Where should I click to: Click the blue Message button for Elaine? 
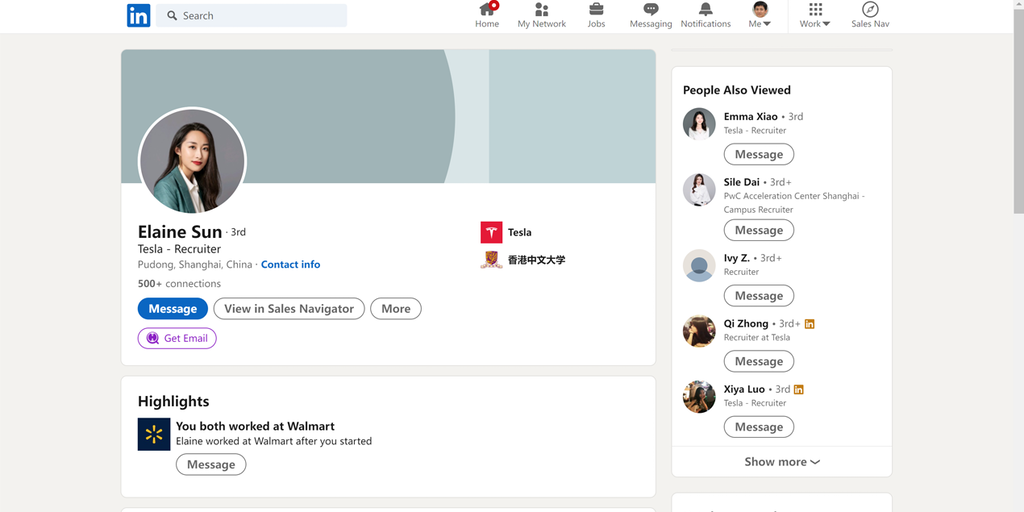coord(173,309)
